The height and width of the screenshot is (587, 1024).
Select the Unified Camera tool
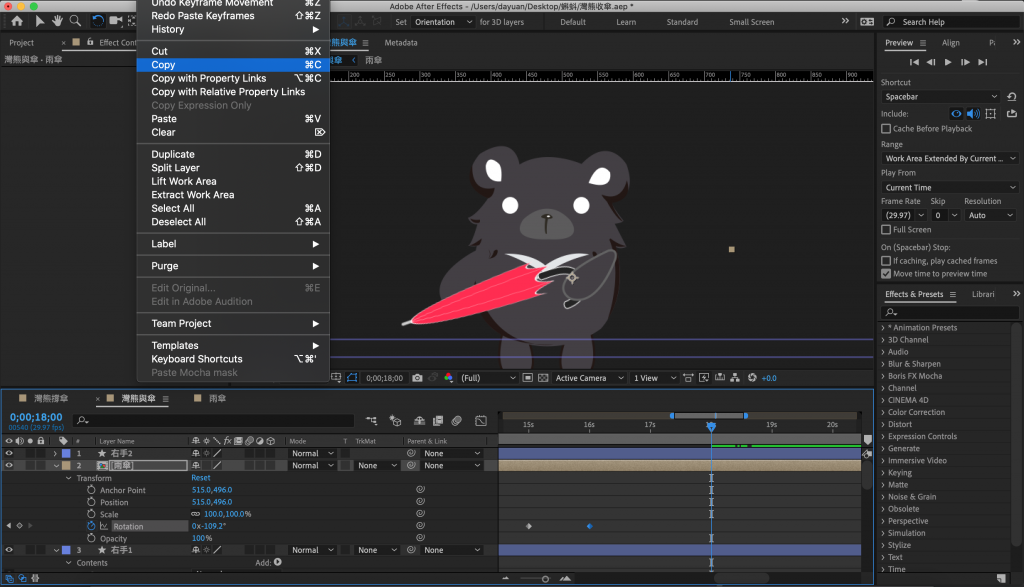tap(116, 21)
